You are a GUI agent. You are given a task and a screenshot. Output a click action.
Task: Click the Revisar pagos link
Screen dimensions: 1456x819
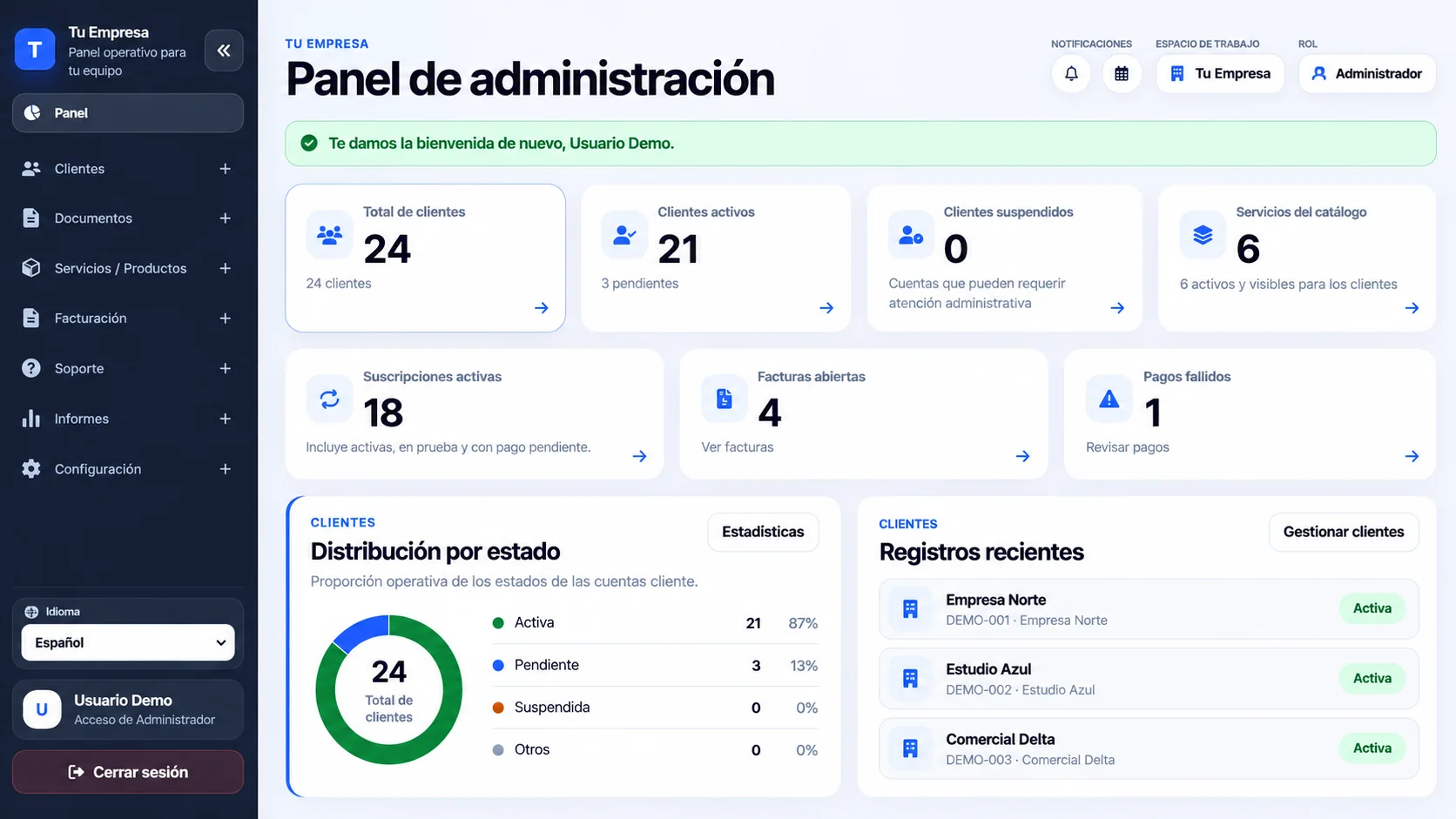click(1128, 447)
